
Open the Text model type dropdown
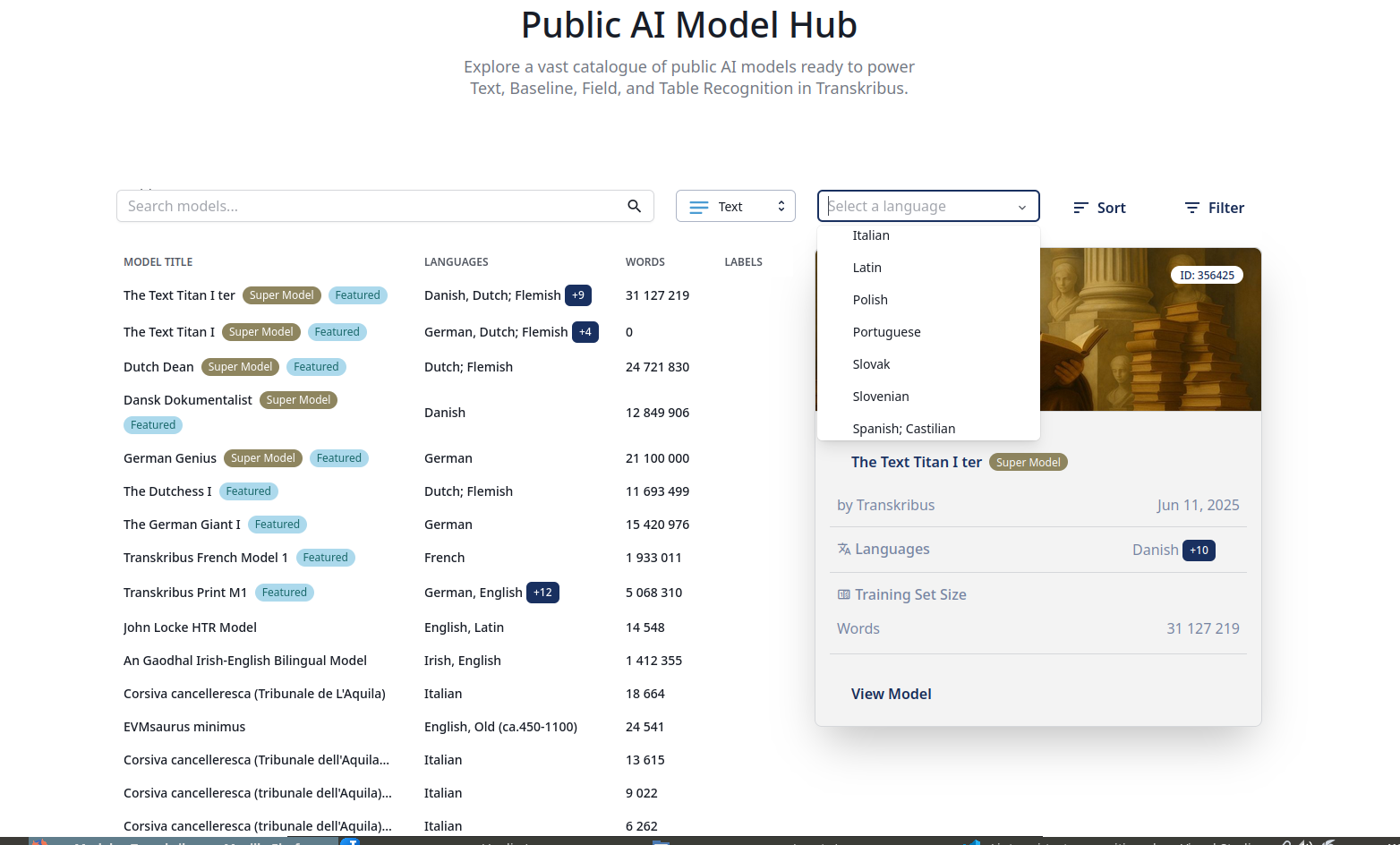point(736,206)
